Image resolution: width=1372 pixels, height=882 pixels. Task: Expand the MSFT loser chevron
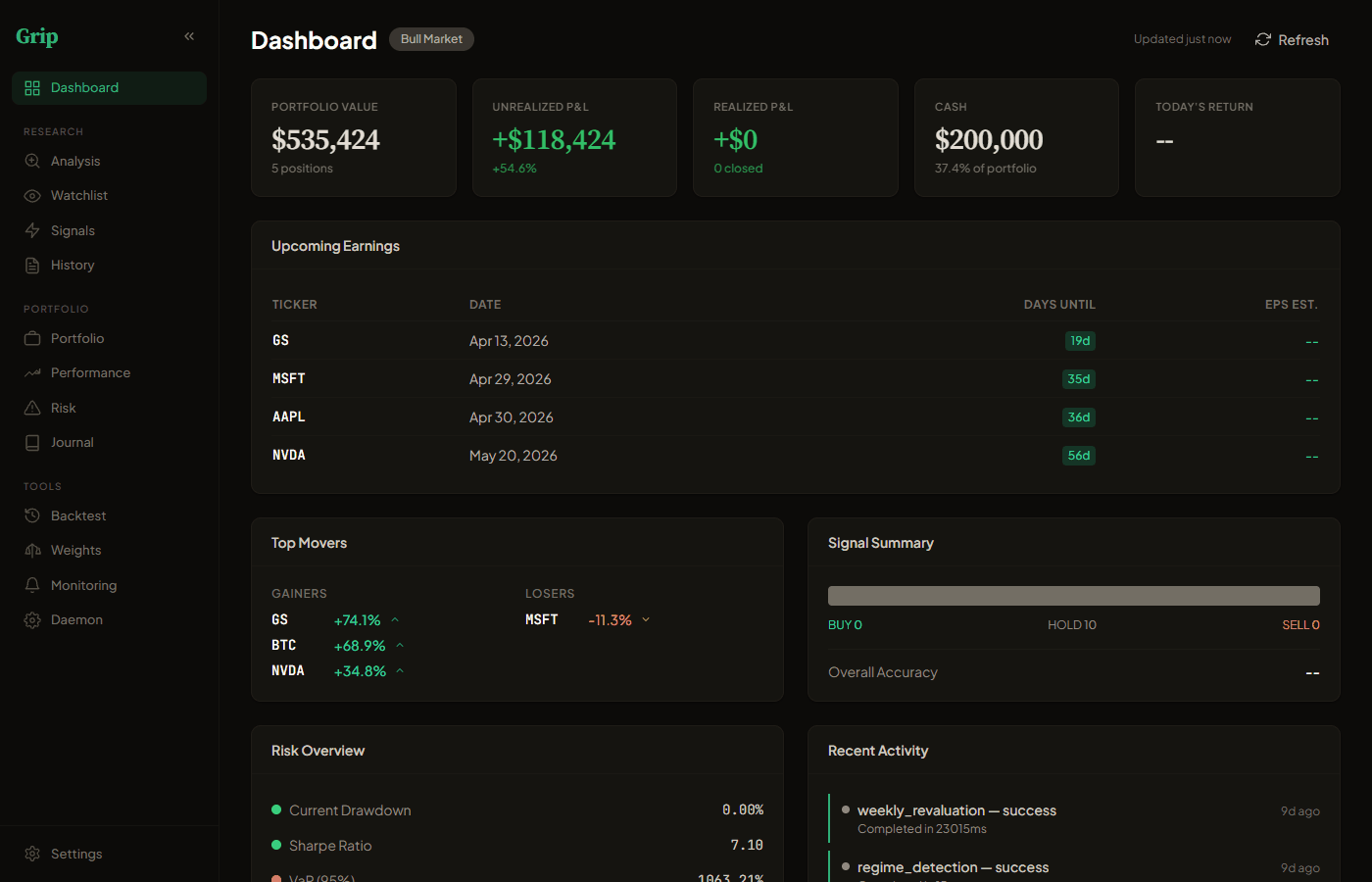click(646, 619)
